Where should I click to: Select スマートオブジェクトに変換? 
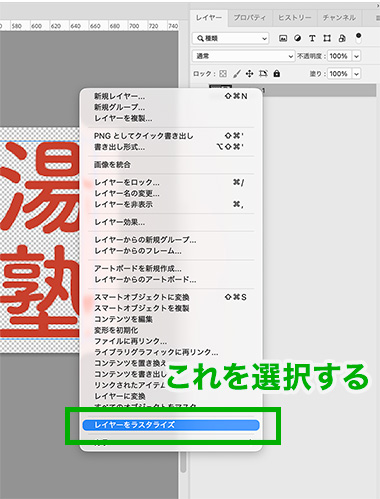pos(170,297)
